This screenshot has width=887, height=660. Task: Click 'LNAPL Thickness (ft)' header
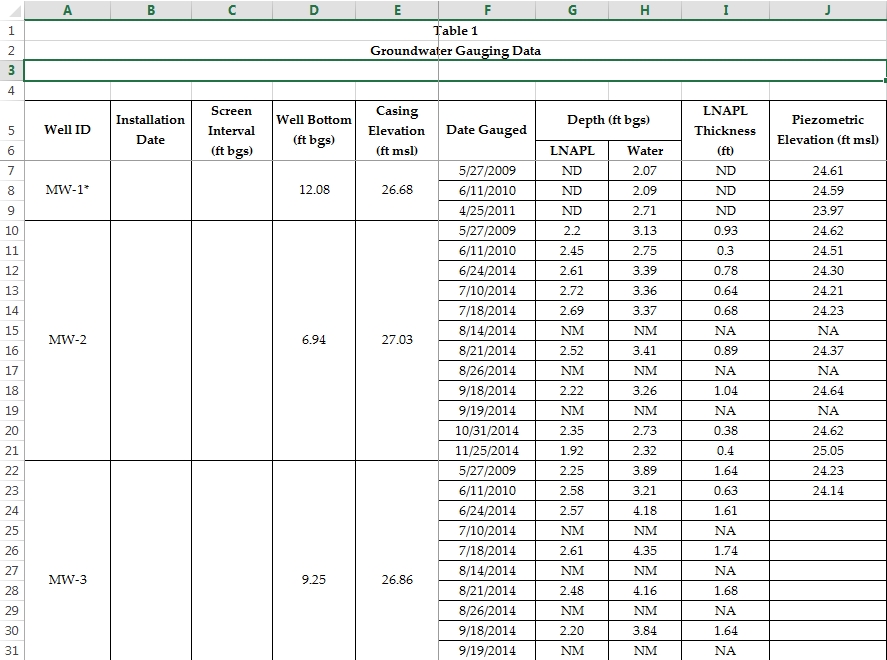(x=725, y=130)
